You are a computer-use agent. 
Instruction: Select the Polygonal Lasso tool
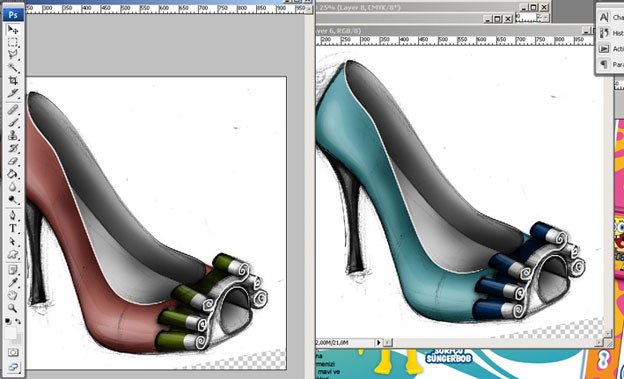point(13,55)
